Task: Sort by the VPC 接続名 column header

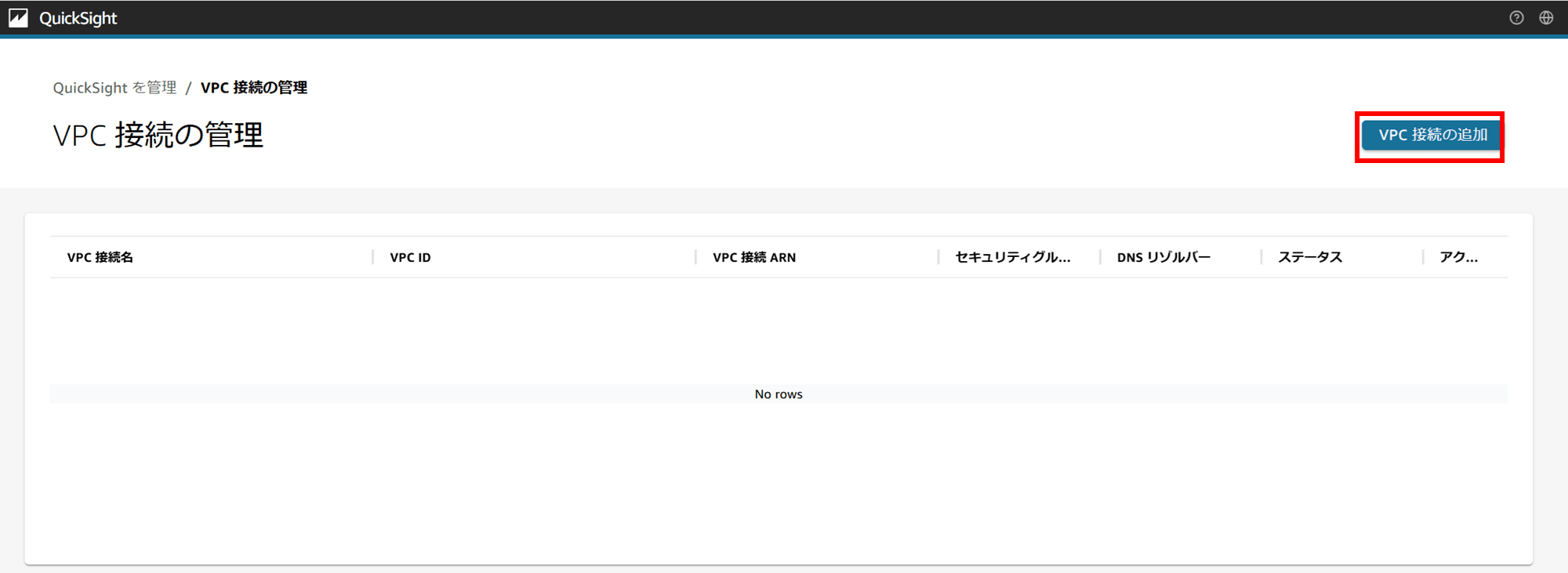Action: coord(100,257)
